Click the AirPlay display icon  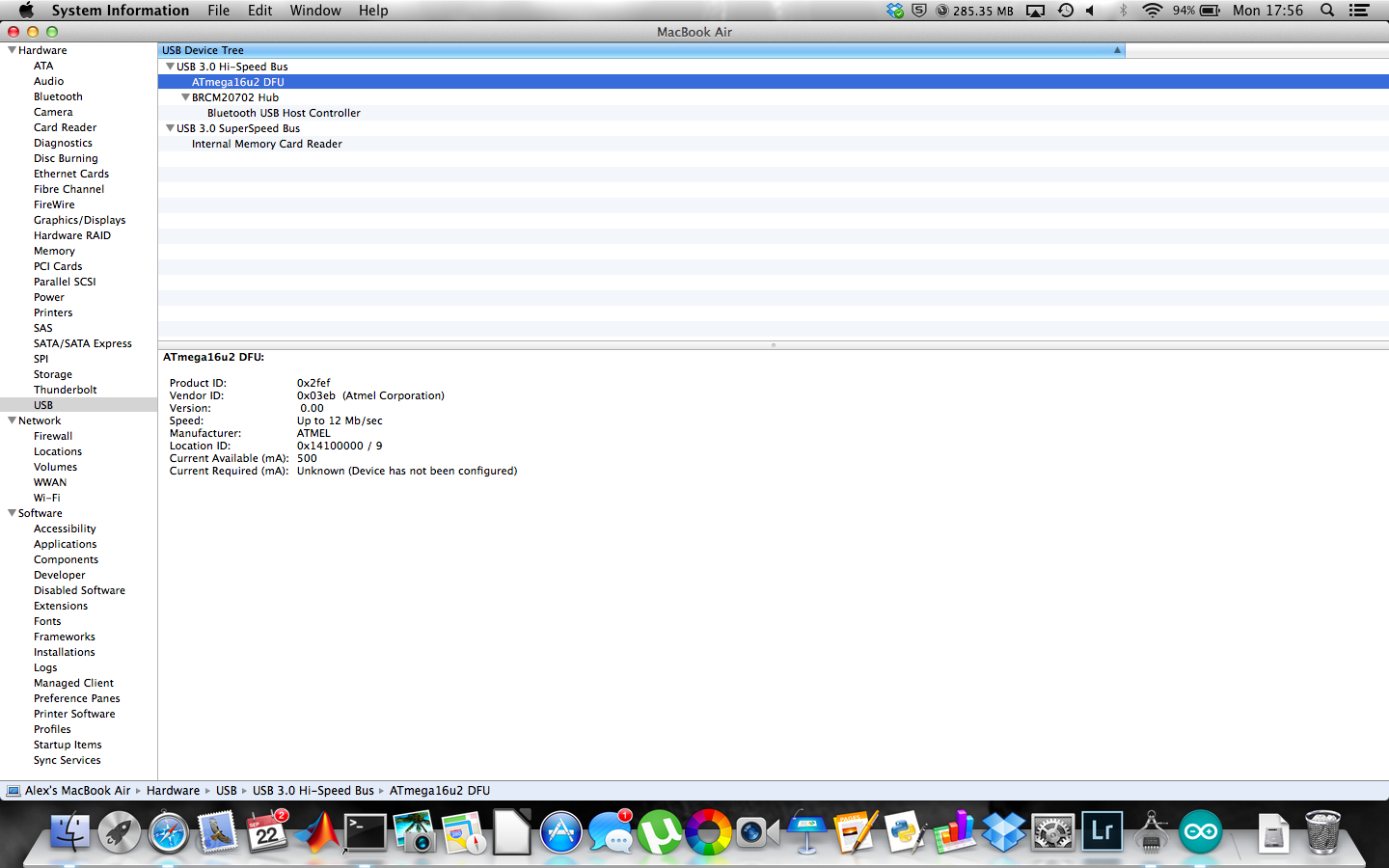pos(1035,11)
